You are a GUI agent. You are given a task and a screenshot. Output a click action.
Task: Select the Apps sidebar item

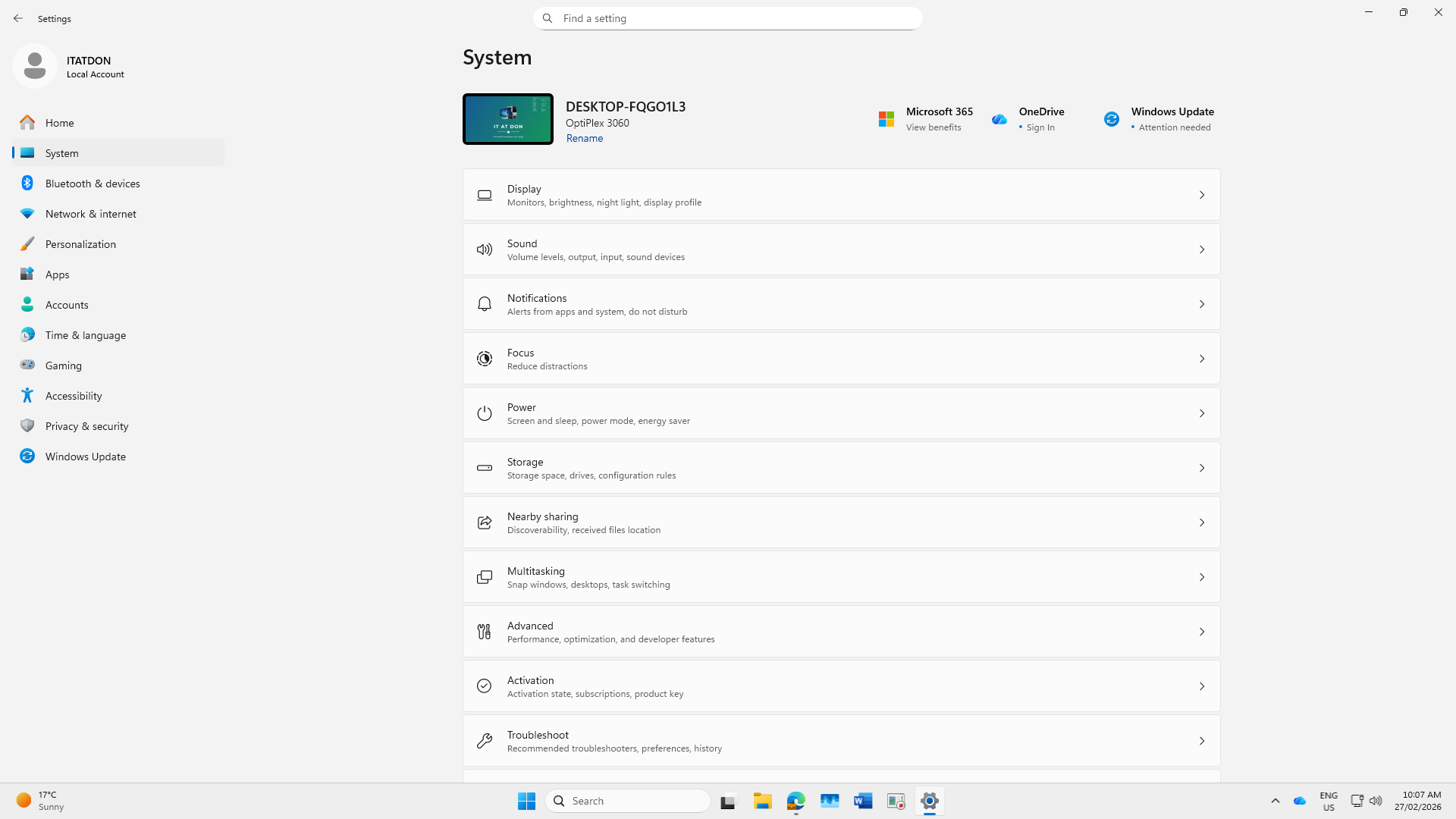[58, 275]
